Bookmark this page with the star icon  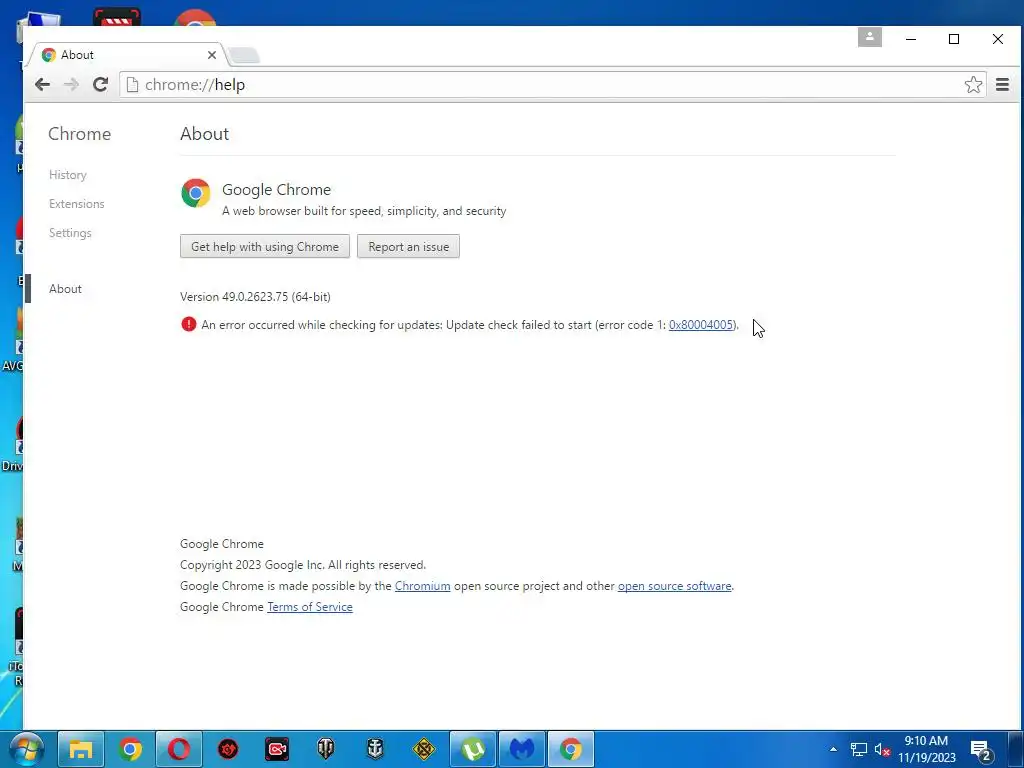point(973,84)
